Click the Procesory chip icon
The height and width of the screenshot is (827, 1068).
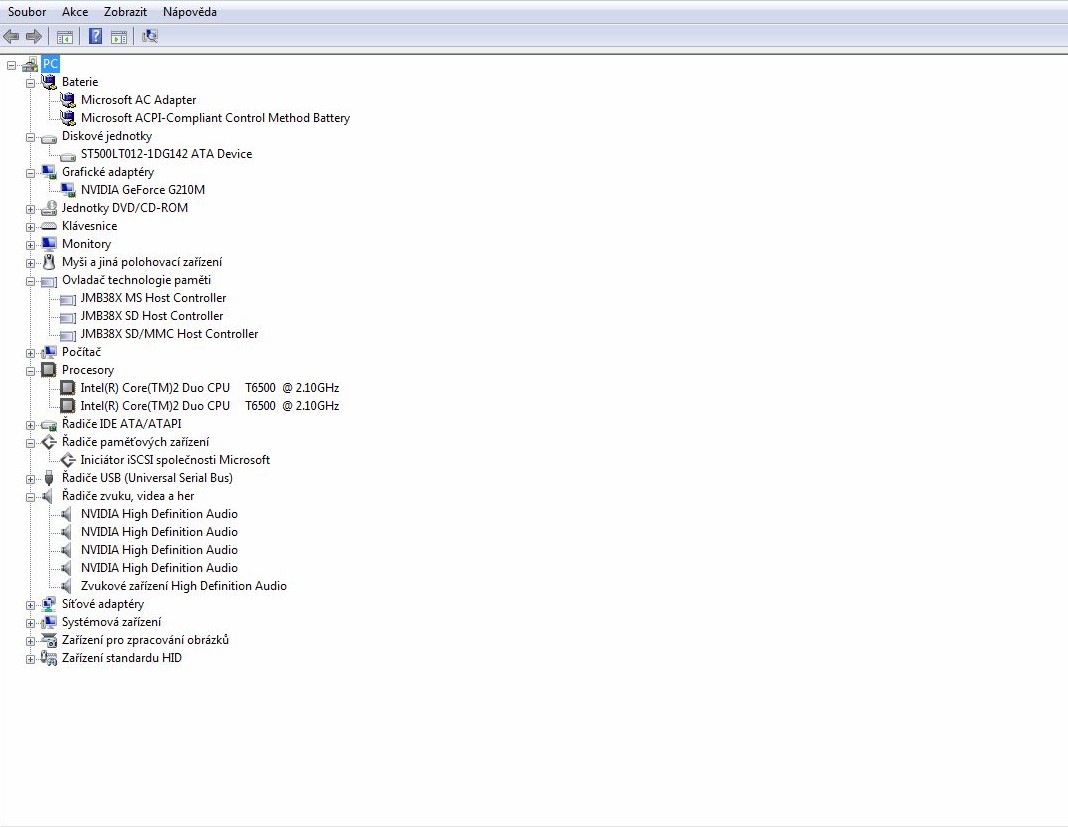pyautogui.click(x=48, y=370)
